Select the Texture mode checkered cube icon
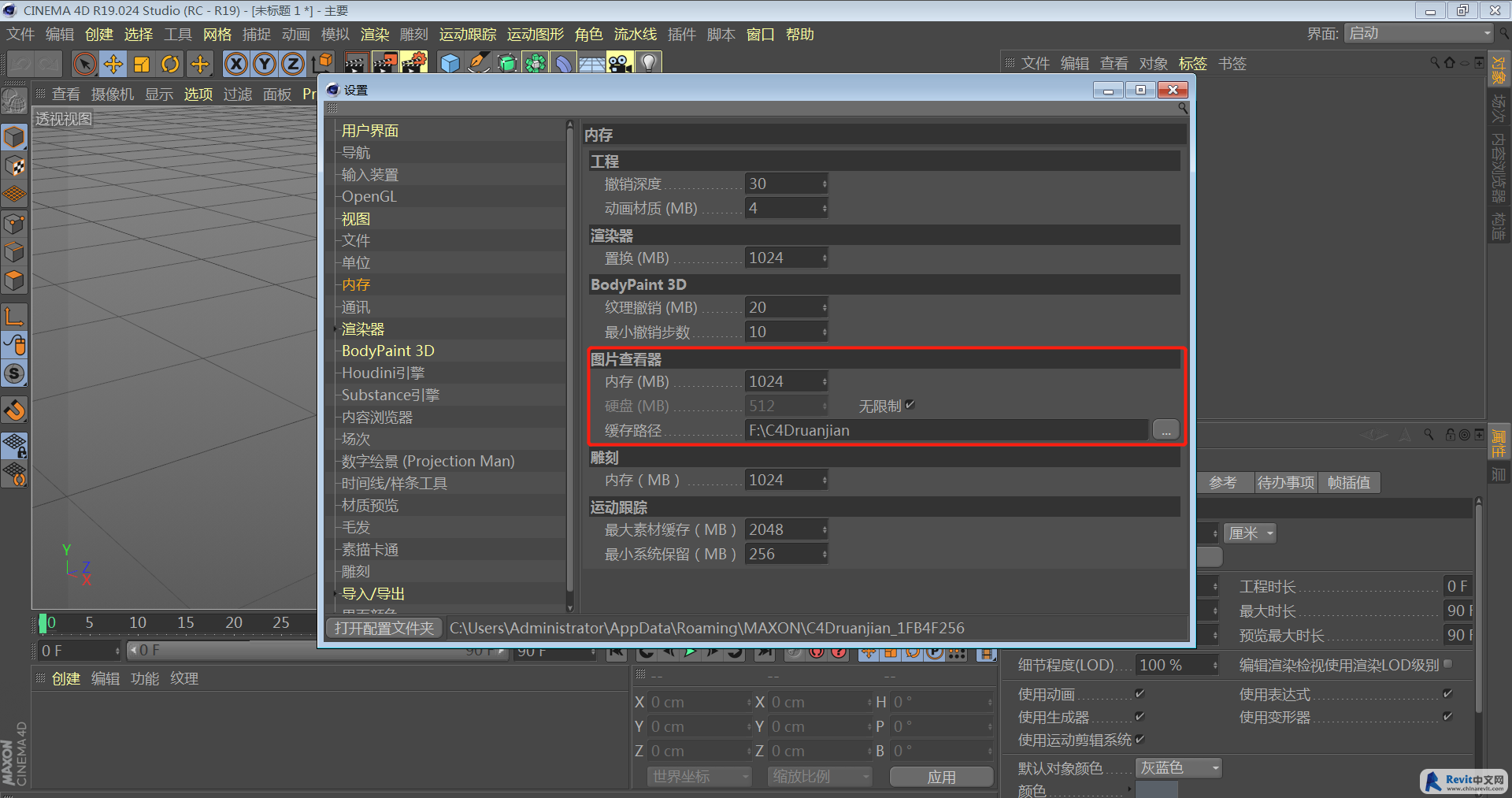The height and width of the screenshot is (798, 1512). (14, 166)
